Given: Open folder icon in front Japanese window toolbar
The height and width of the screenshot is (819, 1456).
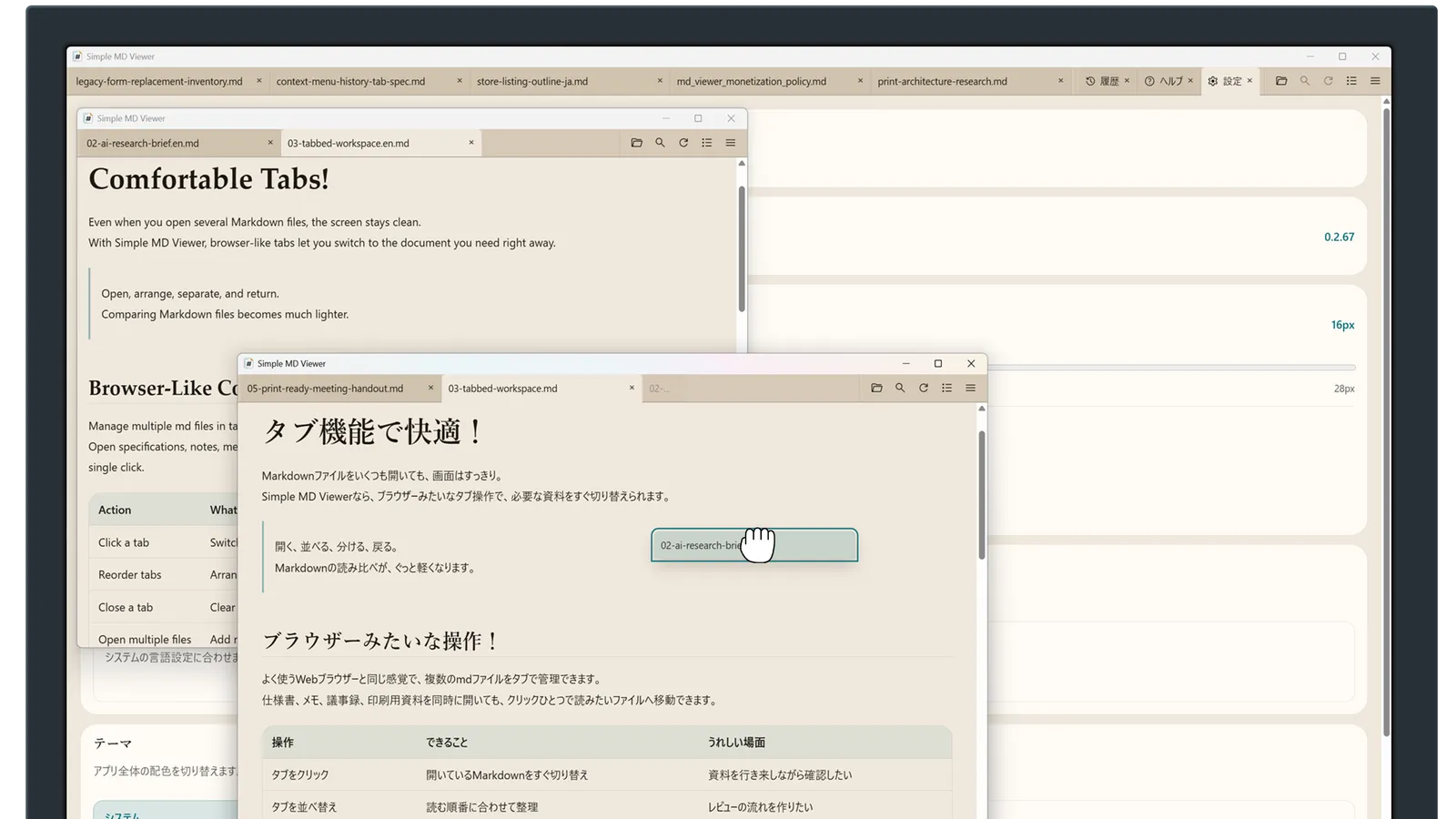Looking at the screenshot, I should point(876,388).
